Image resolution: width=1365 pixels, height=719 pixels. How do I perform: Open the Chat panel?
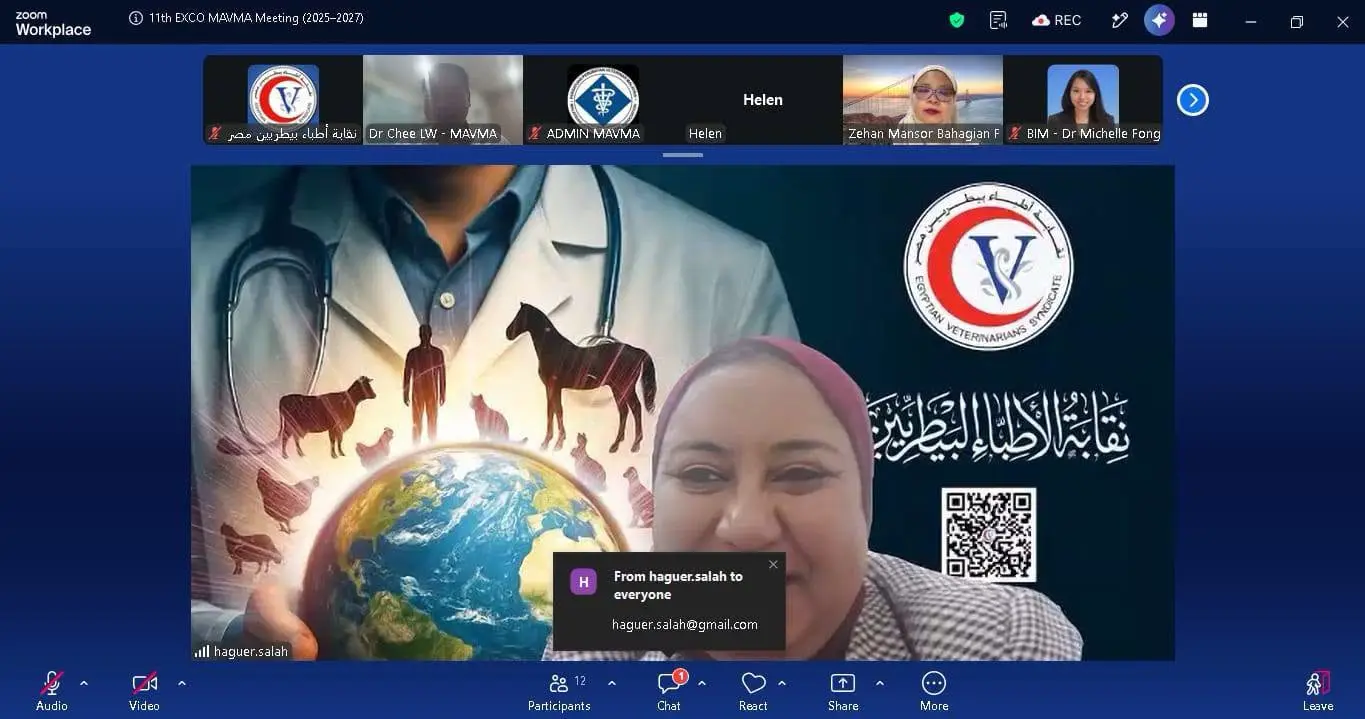pyautogui.click(x=669, y=690)
